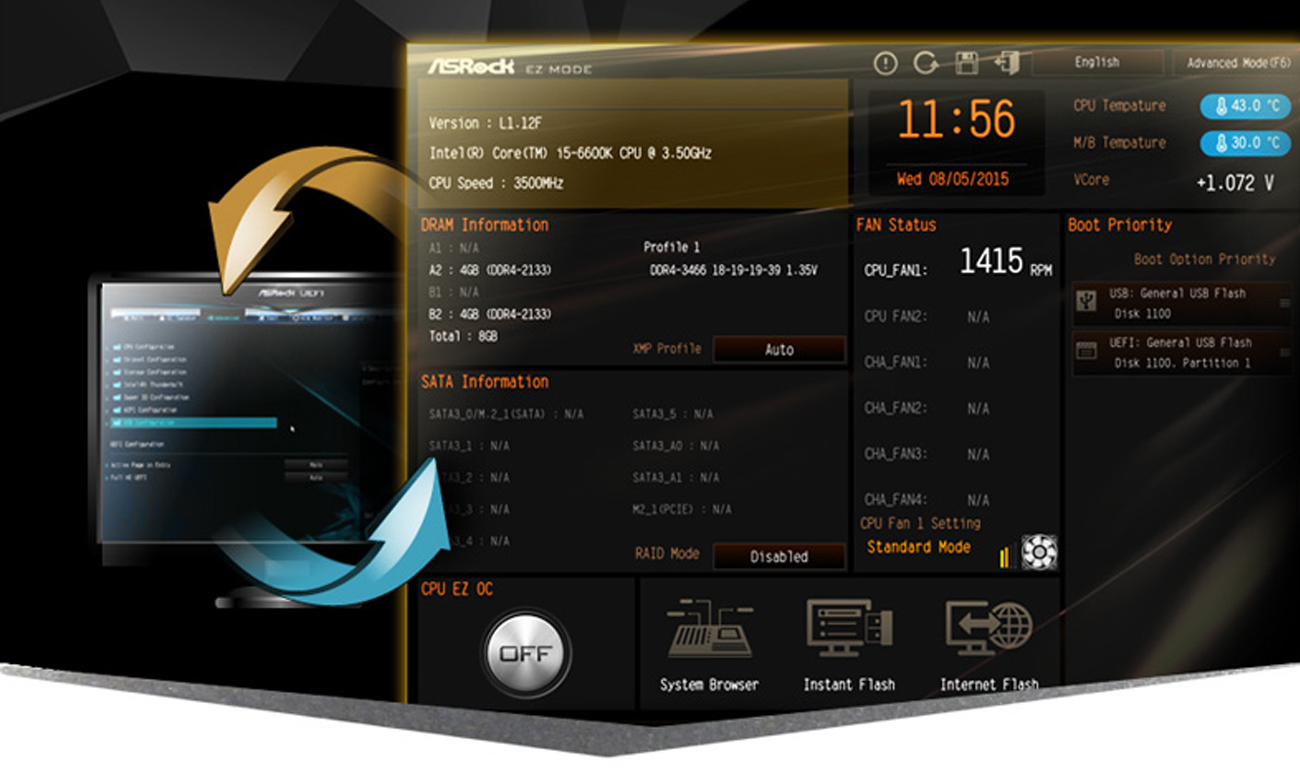Click the USB flash drive boot icon
The height and width of the screenshot is (780, 1300).
tap(1085, 299)
